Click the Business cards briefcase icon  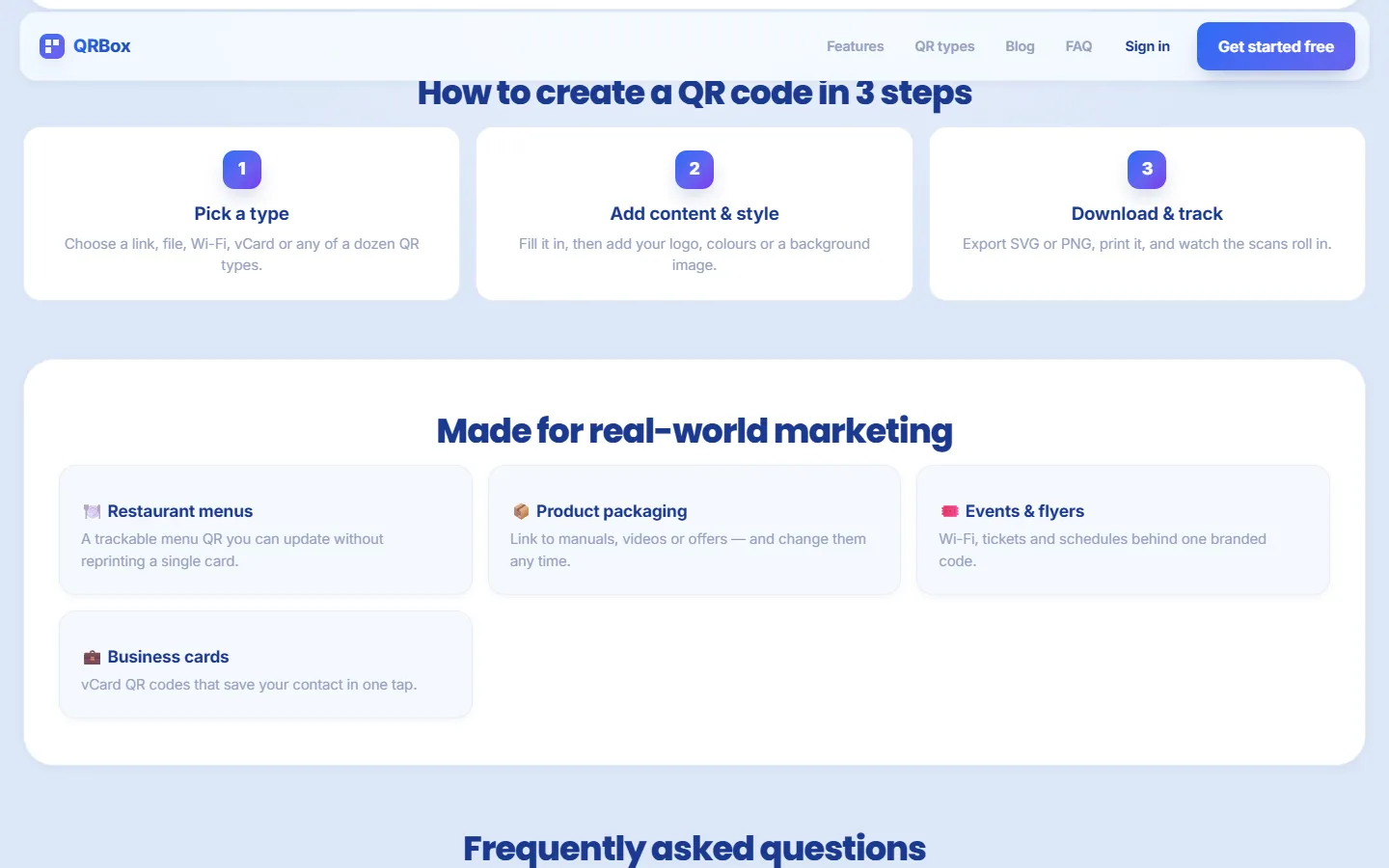pos(92,657)
